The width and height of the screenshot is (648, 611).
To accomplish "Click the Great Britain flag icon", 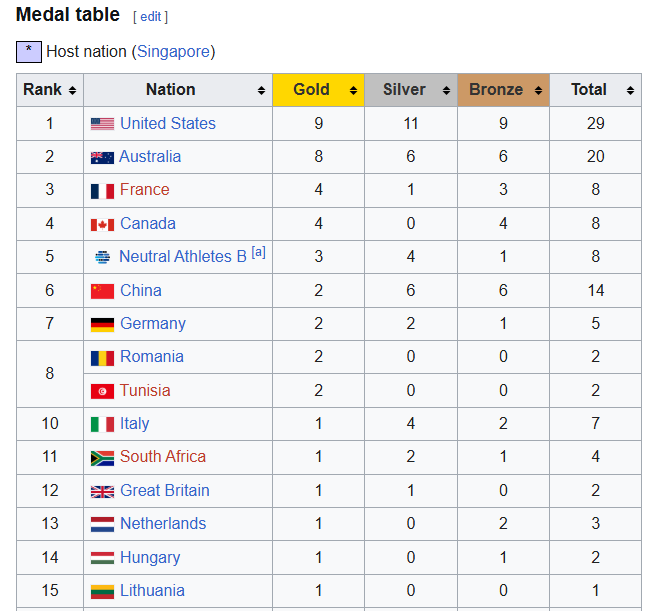I will [102, 491].
